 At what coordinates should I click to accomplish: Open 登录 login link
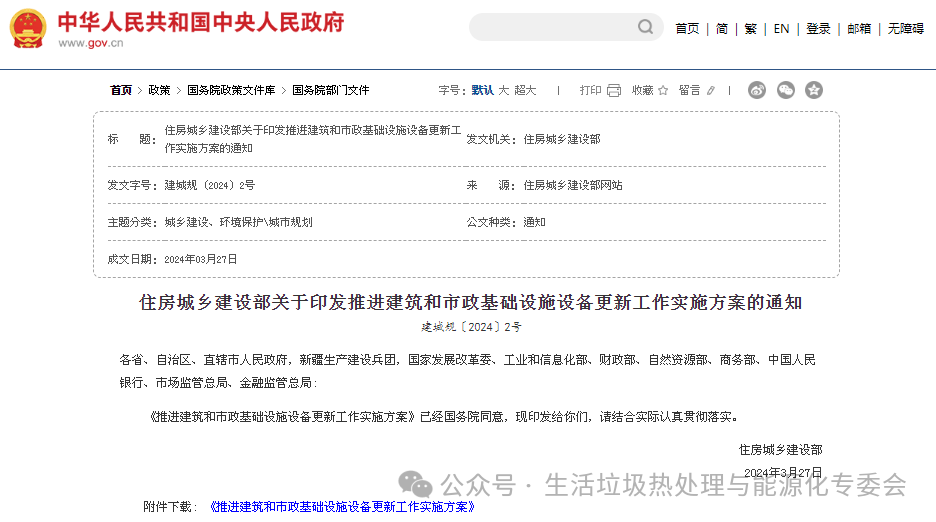[818, 29]
